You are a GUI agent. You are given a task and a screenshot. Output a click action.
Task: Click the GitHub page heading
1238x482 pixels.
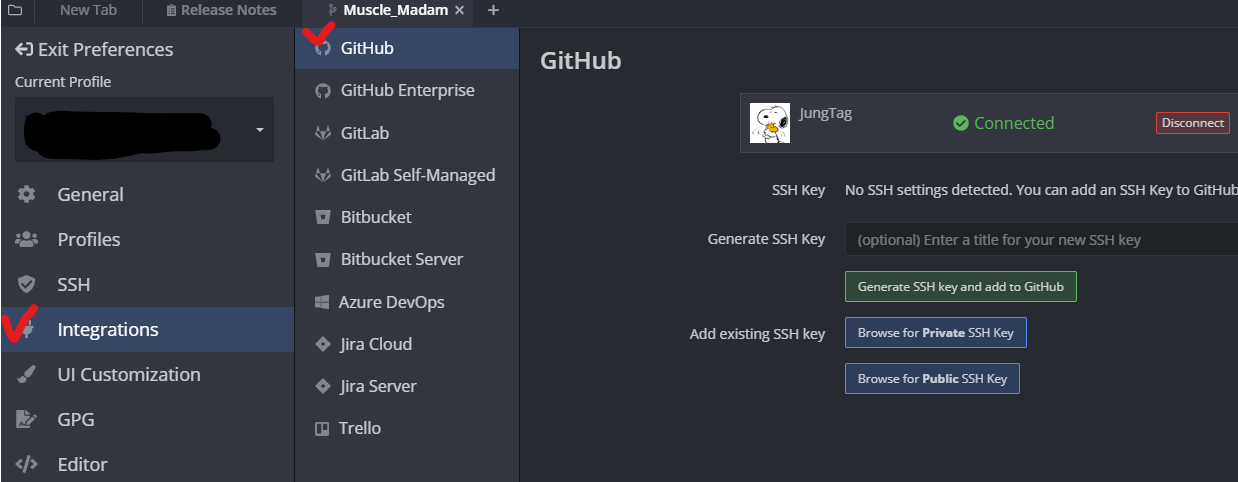click(581, 61)
